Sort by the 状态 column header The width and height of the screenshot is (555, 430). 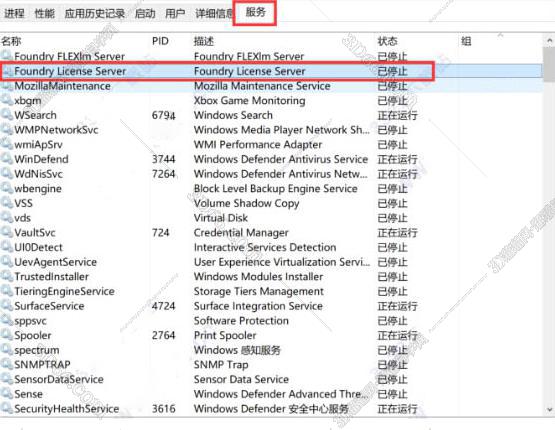pyautogui.click(x=387, y=41)
